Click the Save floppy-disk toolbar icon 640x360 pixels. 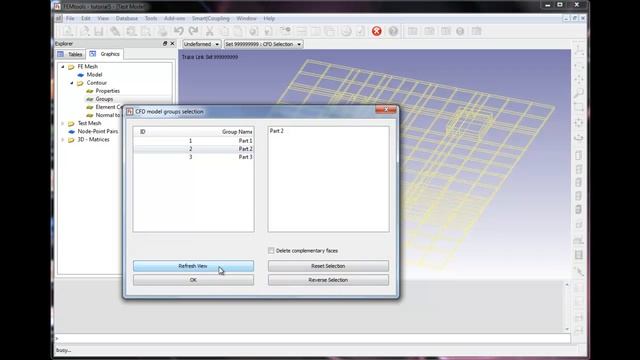(99, 31)
